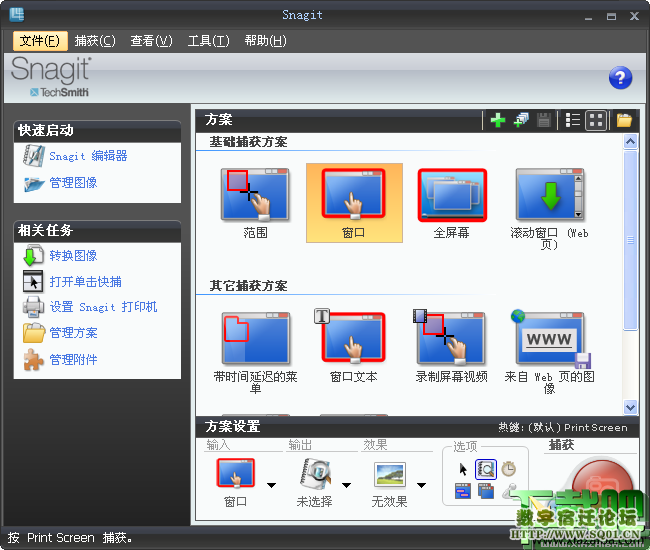Open the 帮助(H) menu
Image resolution: width=650 pixels, height=550 pixels.
[265, 41]
